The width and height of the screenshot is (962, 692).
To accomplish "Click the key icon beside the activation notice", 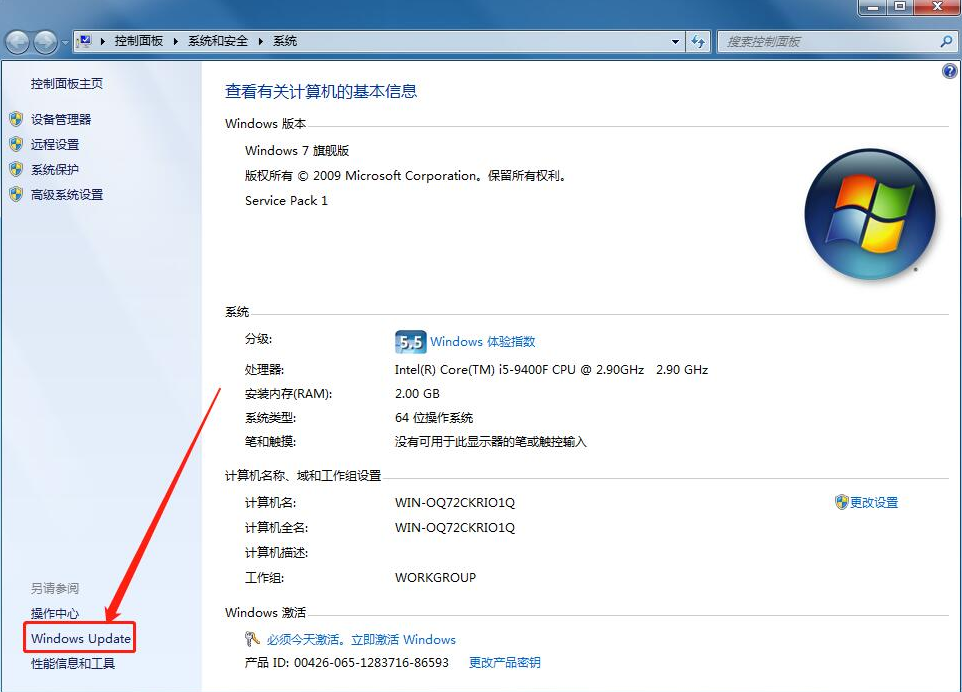I will [x=252, y=639].
